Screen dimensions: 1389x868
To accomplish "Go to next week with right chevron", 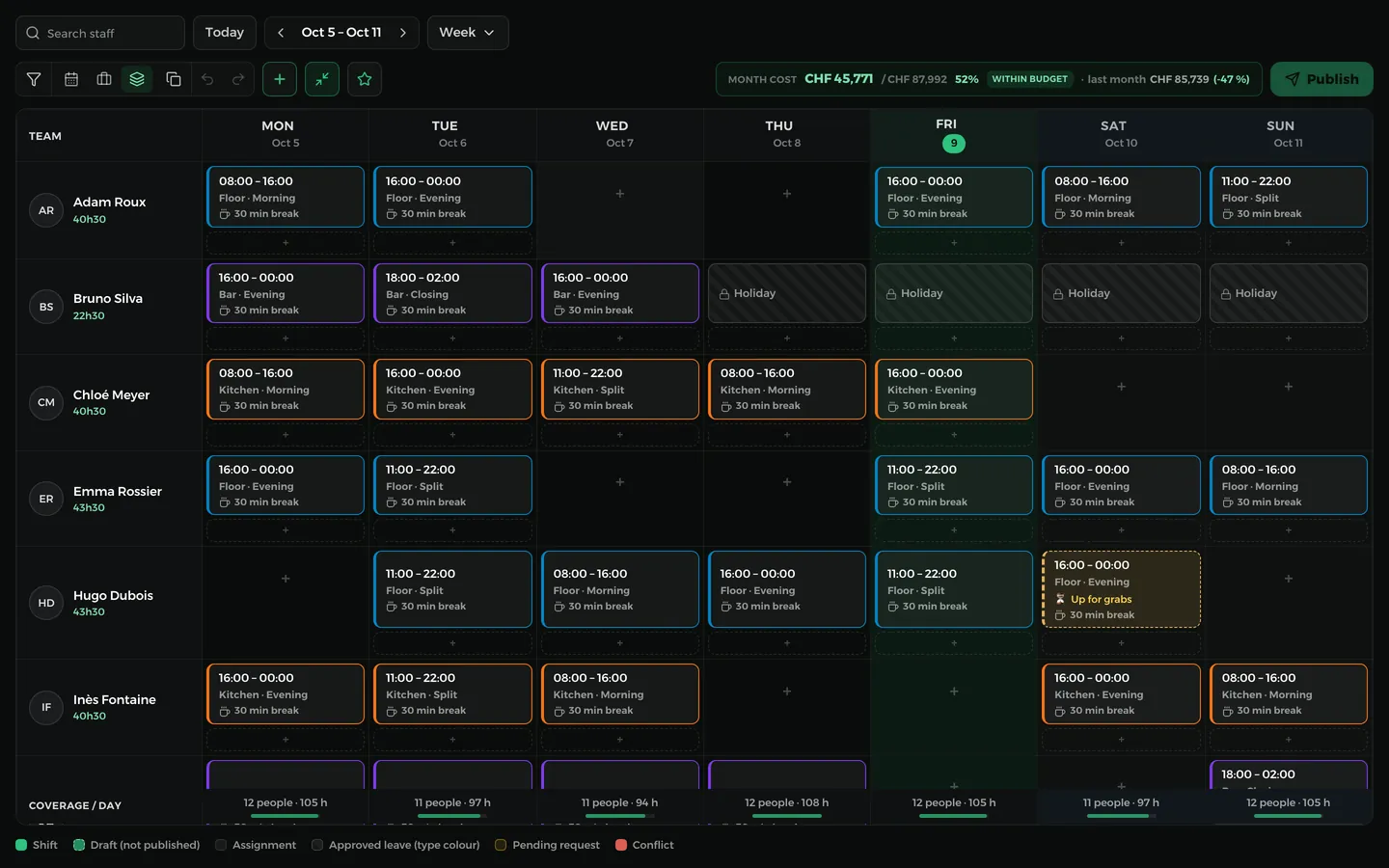I will (403, 33).
